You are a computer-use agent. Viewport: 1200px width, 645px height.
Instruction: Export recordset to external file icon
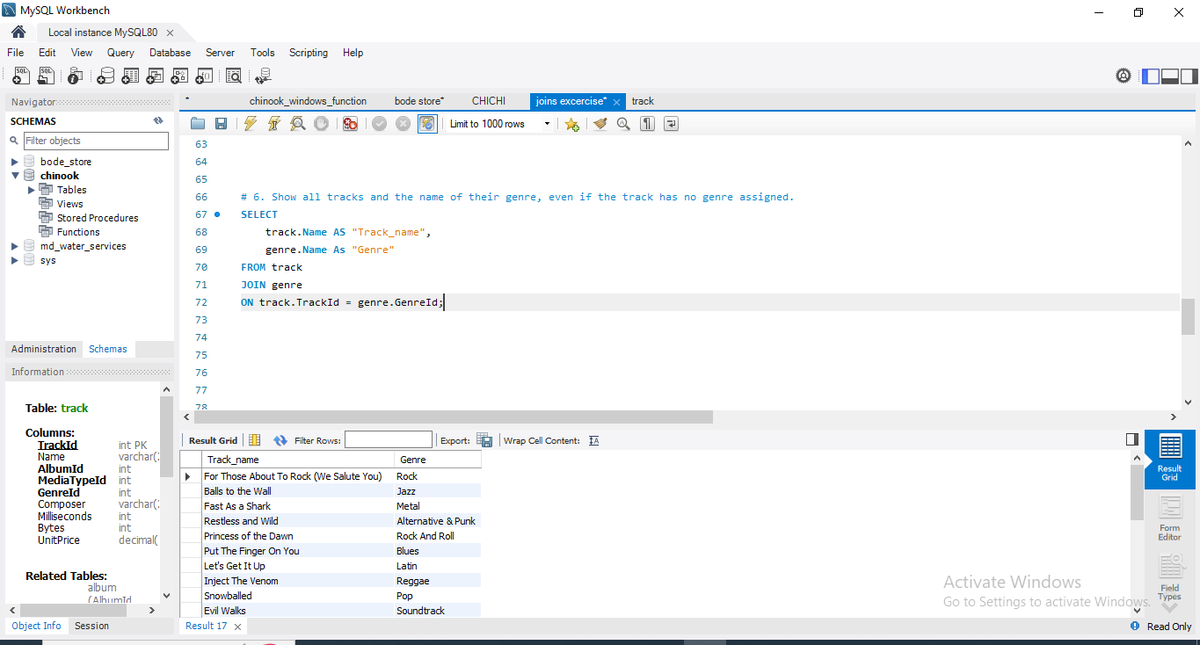pos(484,440)
